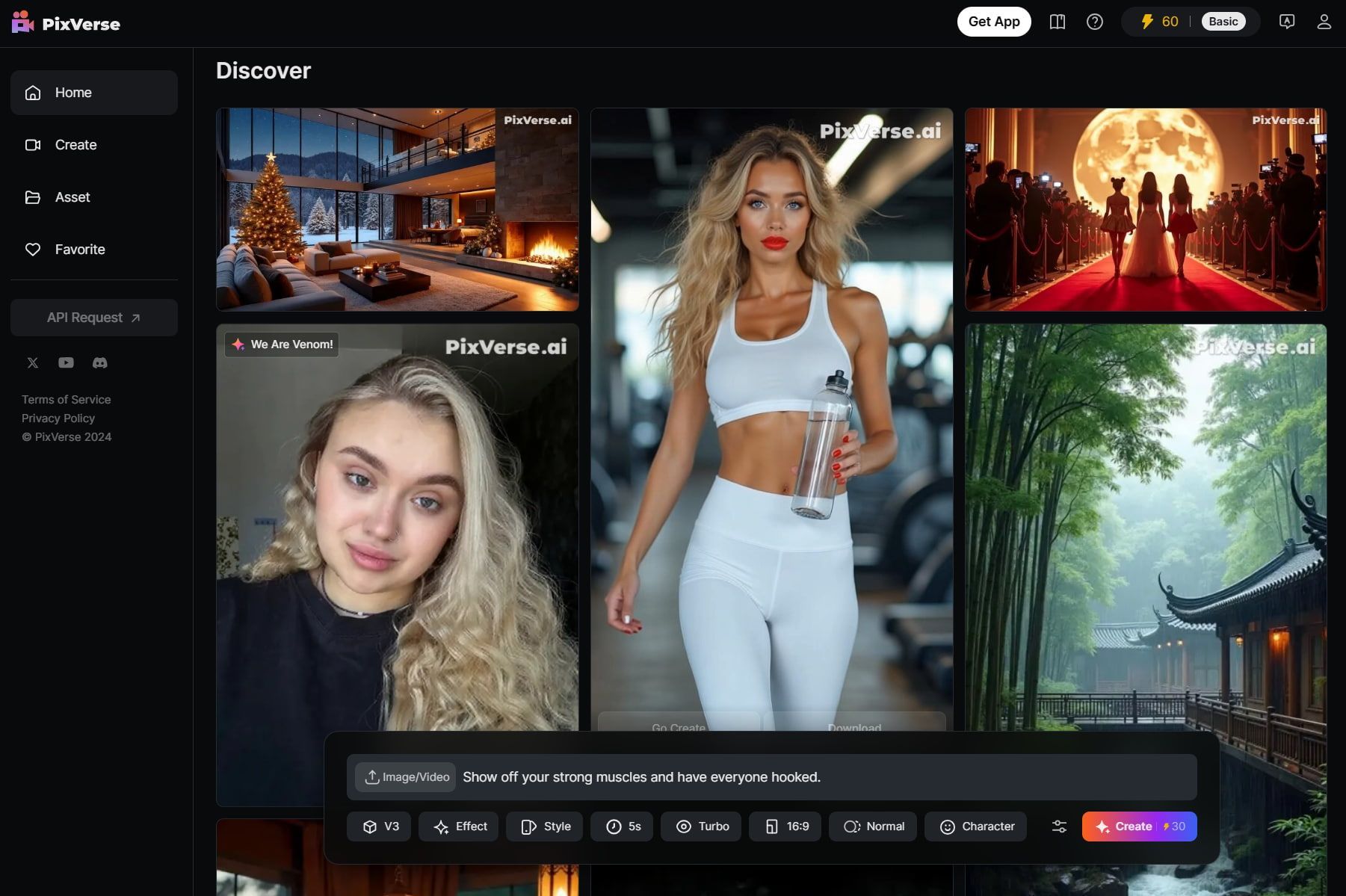Open the Terms of Service link
This screenshot has width=1346, height=896.
pos(66,399)
